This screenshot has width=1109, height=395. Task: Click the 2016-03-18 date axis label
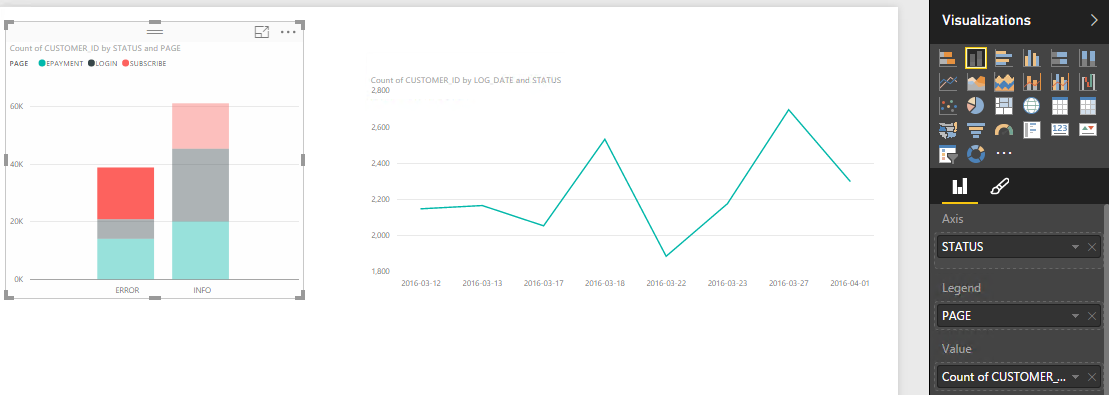pyautogui.click(x=605, y=283)
